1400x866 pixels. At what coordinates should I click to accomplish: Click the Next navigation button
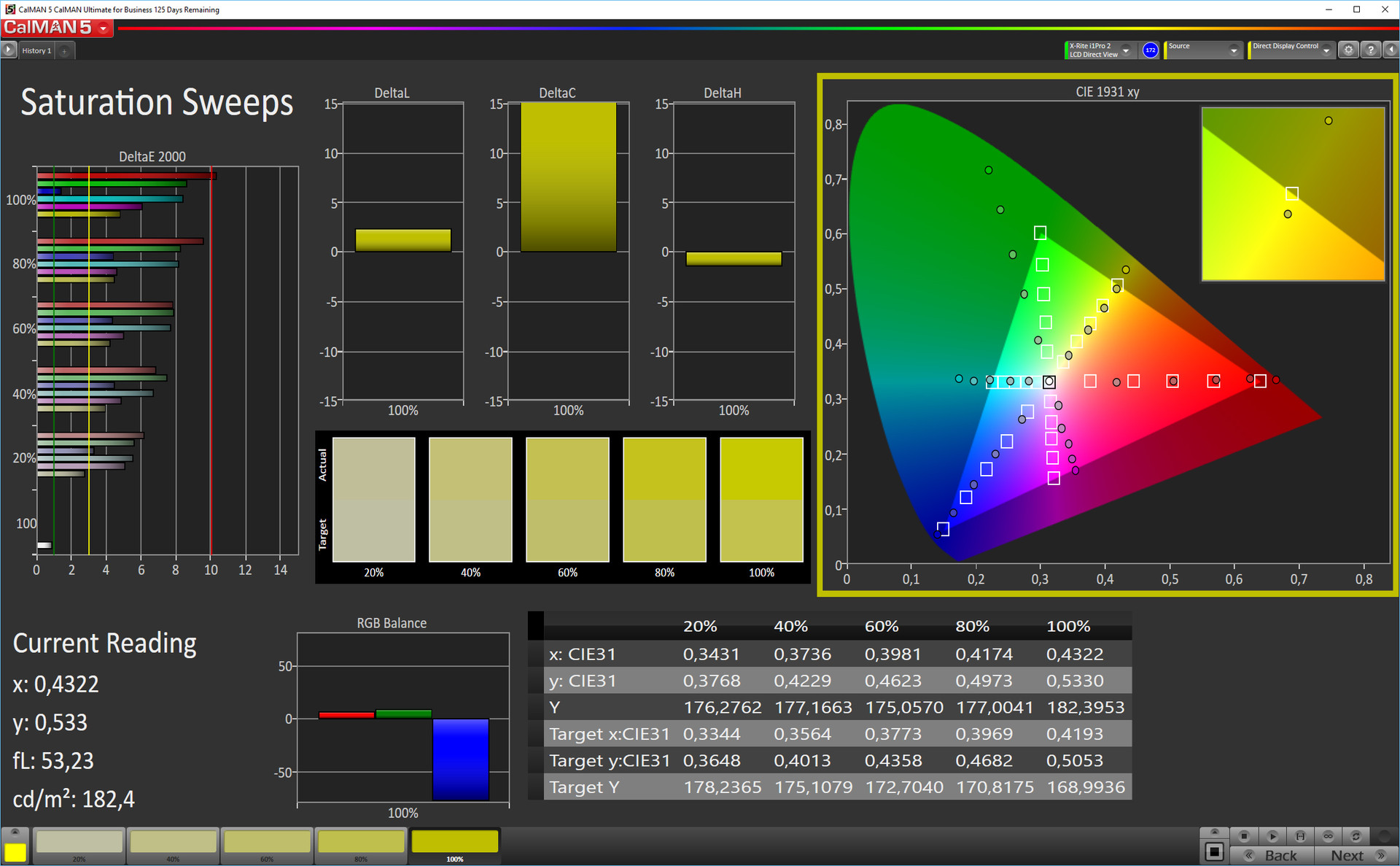pyautogui.click(x=1356, y=855)
